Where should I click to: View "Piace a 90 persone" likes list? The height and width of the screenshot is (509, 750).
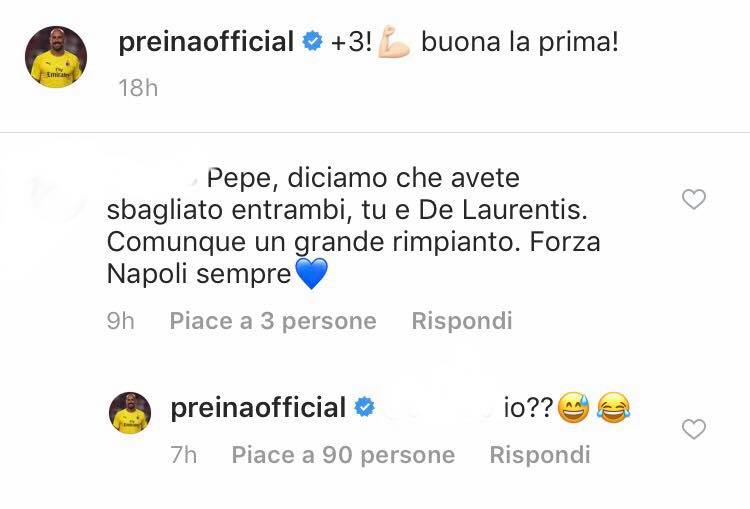click(x=343, y=455)
